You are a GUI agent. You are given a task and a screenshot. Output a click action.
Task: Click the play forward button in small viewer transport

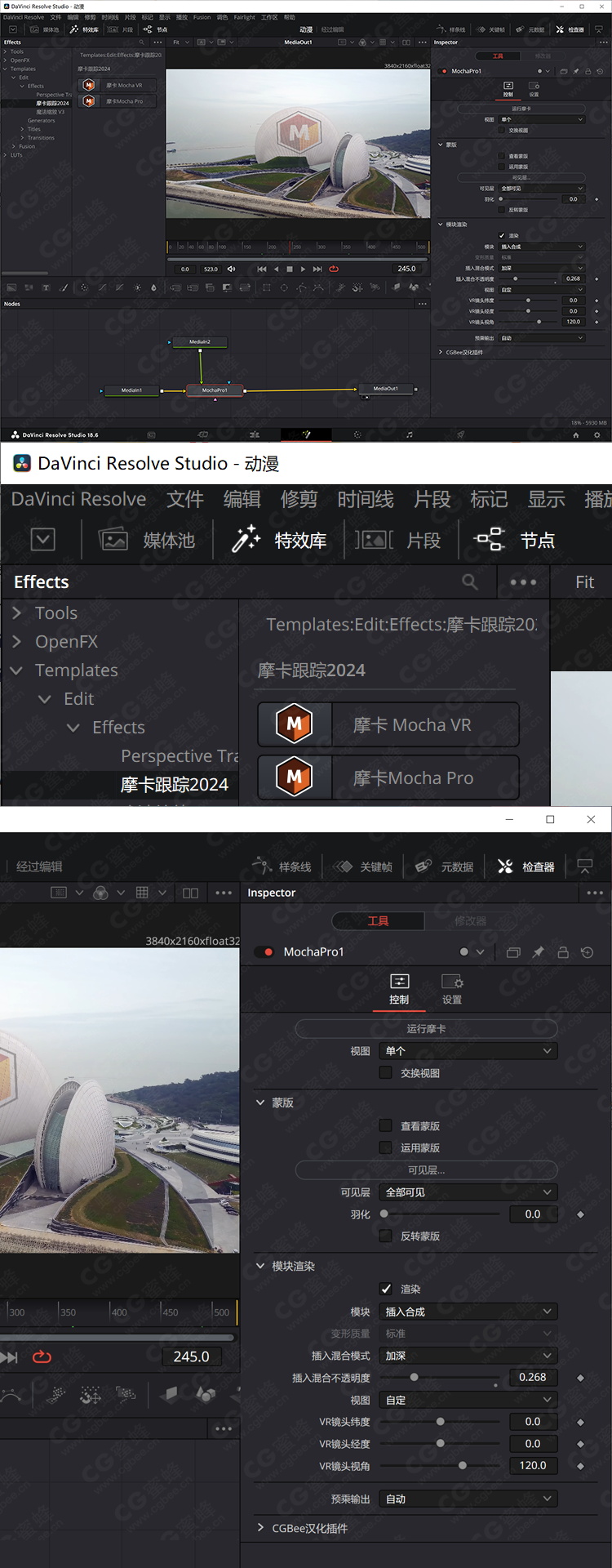tap(303, 269)
